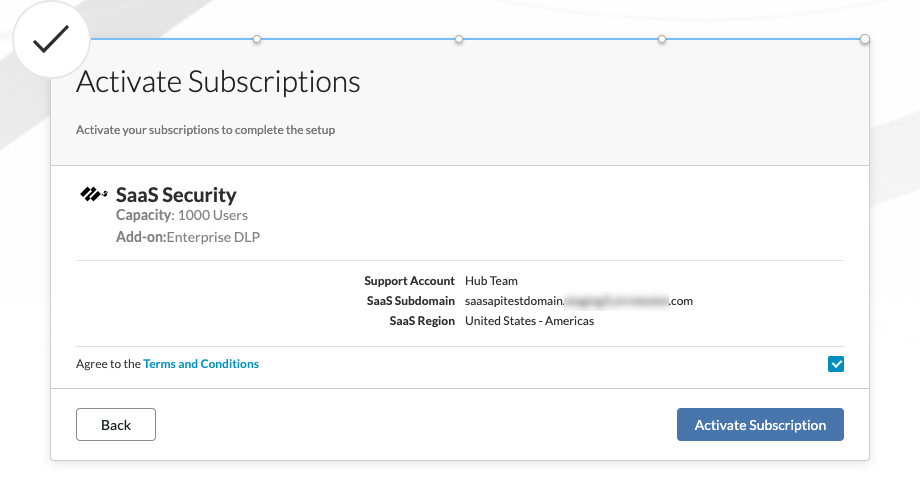The image size is (920, 496).
Task: Click the Capacity 1000 Users text
Action: point(182,215)
